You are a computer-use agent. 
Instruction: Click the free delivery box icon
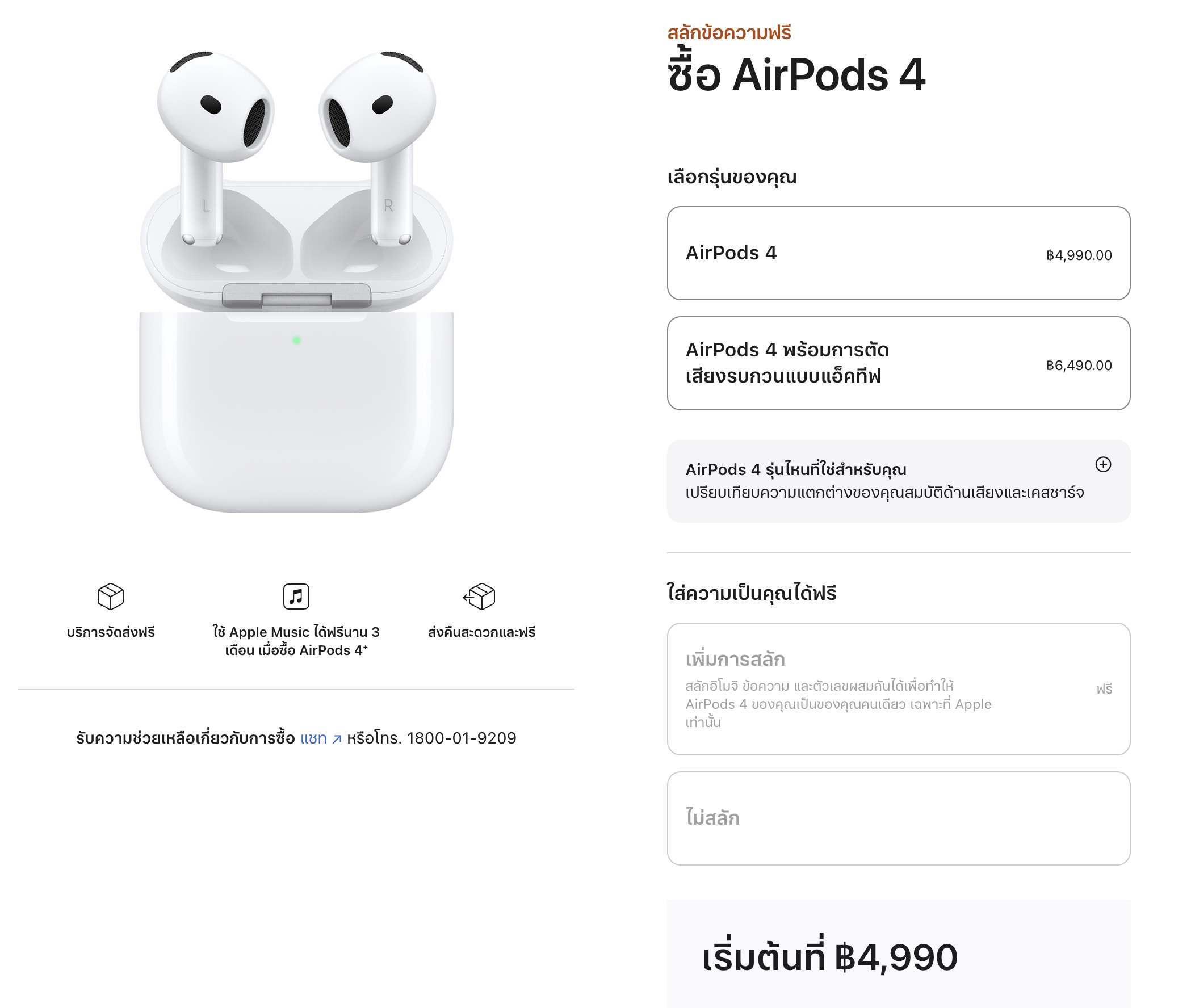(x=110, y=597)
